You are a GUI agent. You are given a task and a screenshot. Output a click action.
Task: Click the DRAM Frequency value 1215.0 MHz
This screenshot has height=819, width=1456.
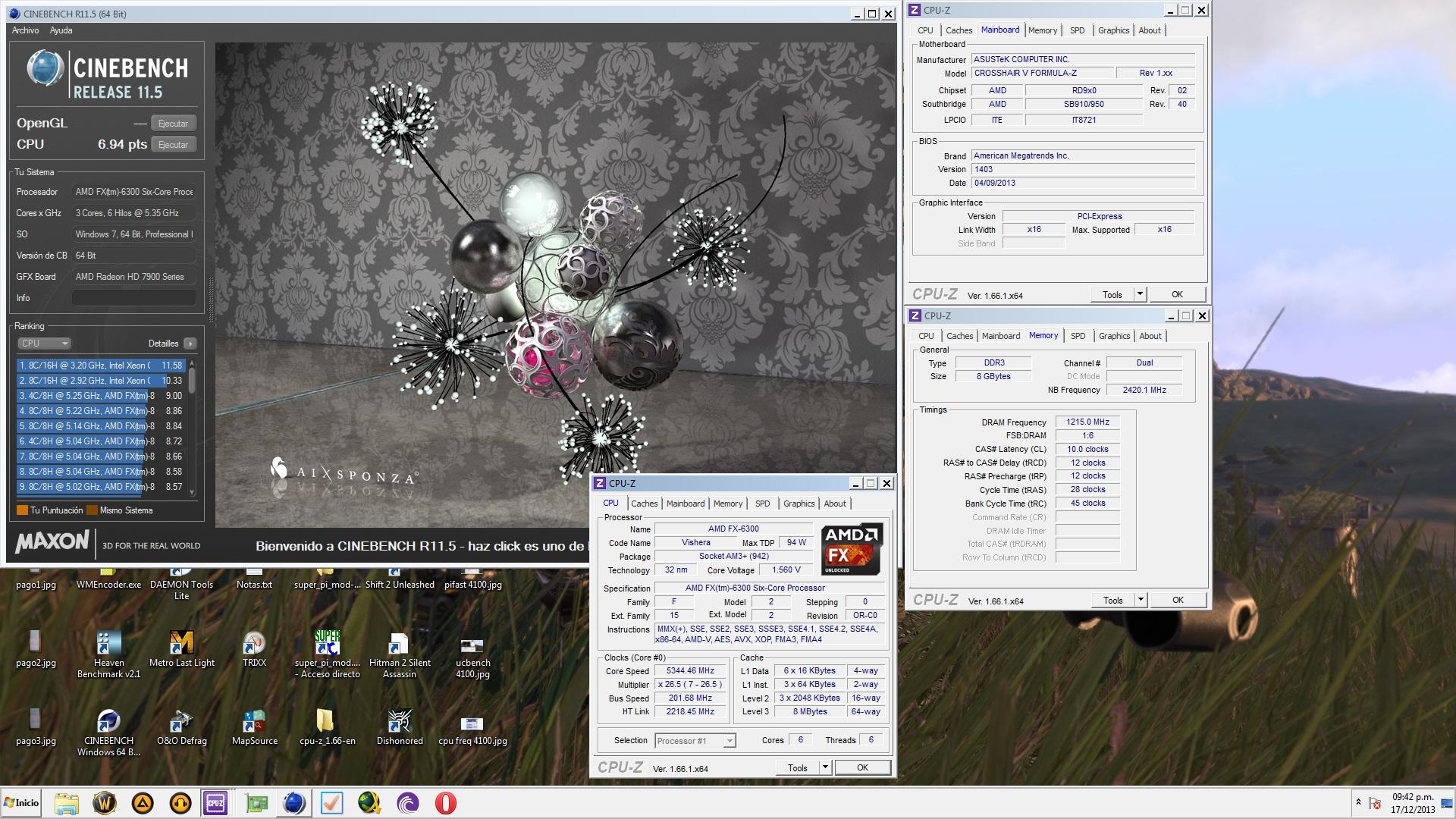[1087, 422]
